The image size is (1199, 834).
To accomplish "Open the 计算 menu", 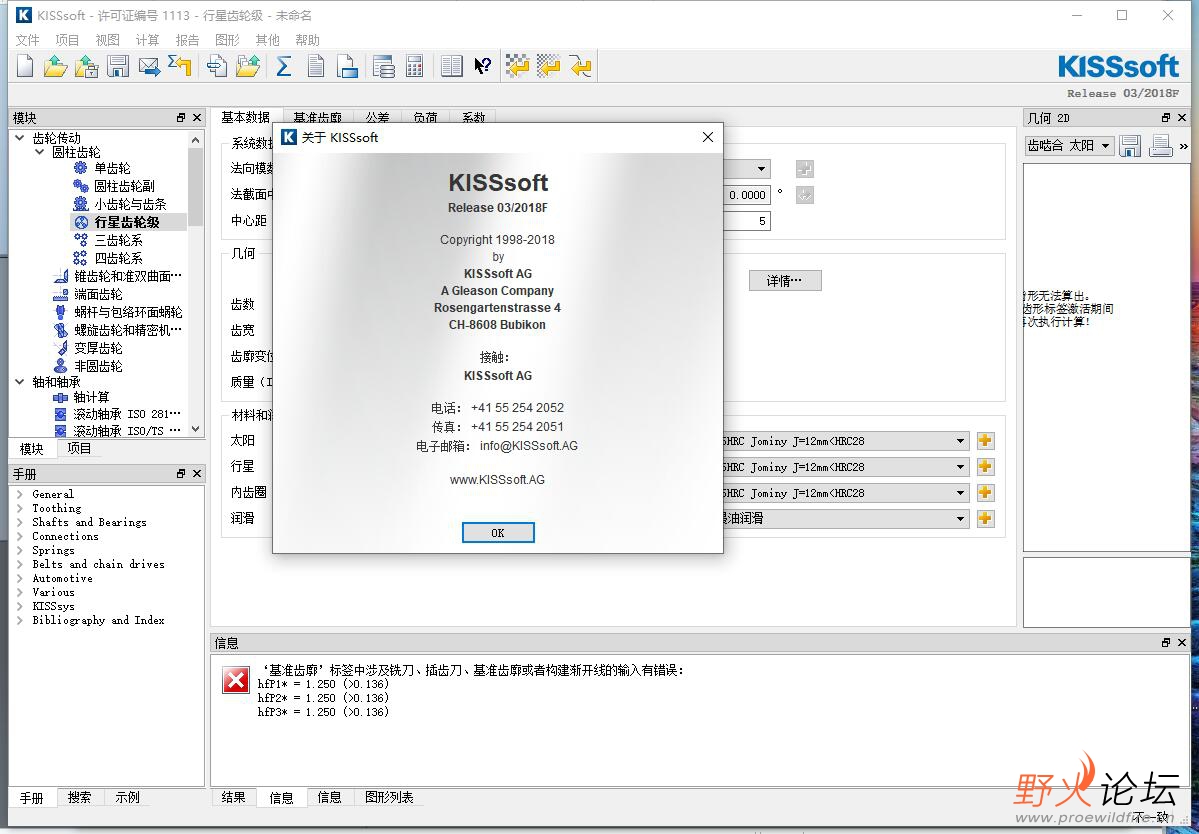I will tap(148, 40).
